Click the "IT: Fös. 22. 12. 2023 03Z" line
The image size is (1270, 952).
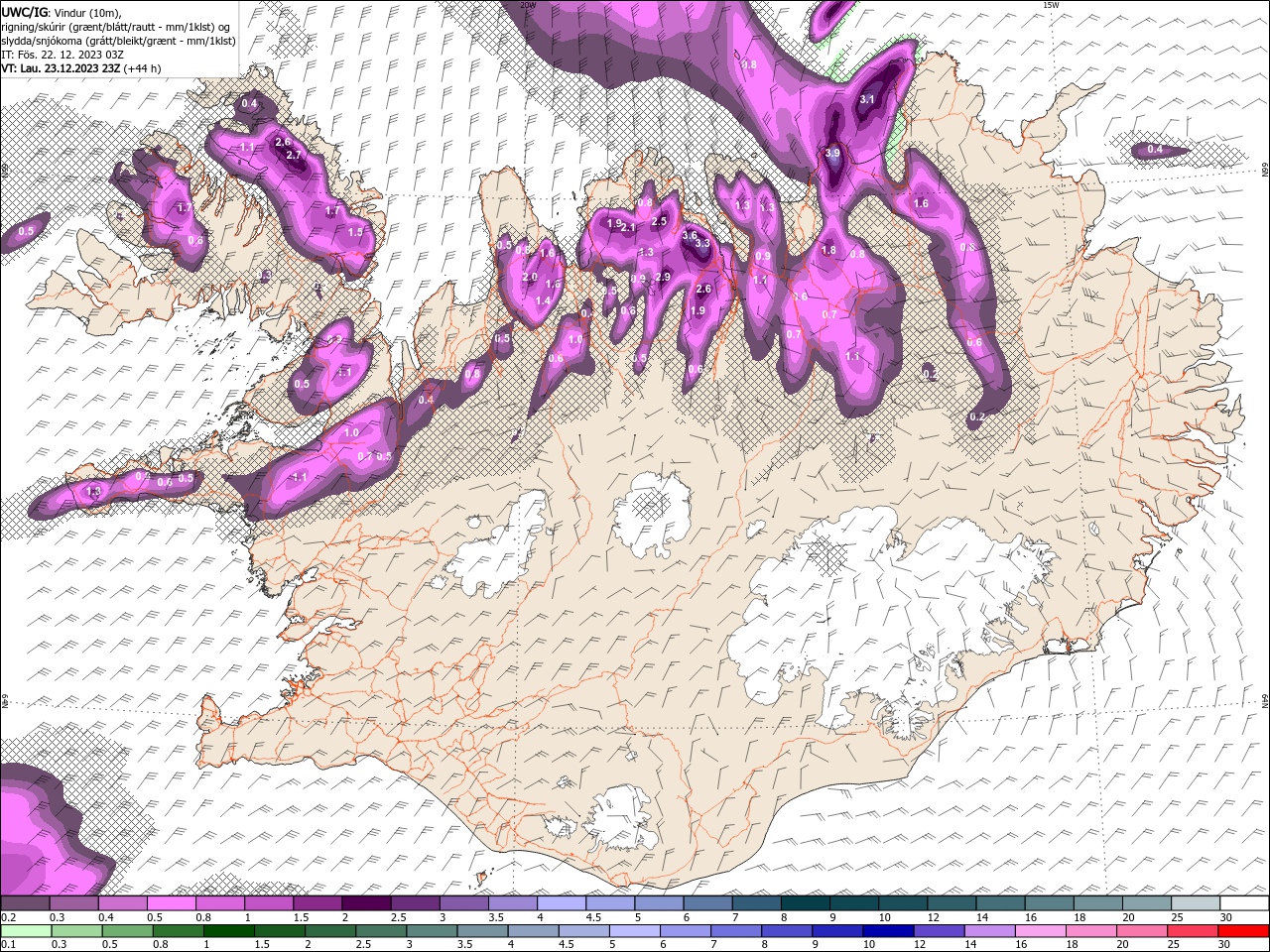(x=63, y=55)
